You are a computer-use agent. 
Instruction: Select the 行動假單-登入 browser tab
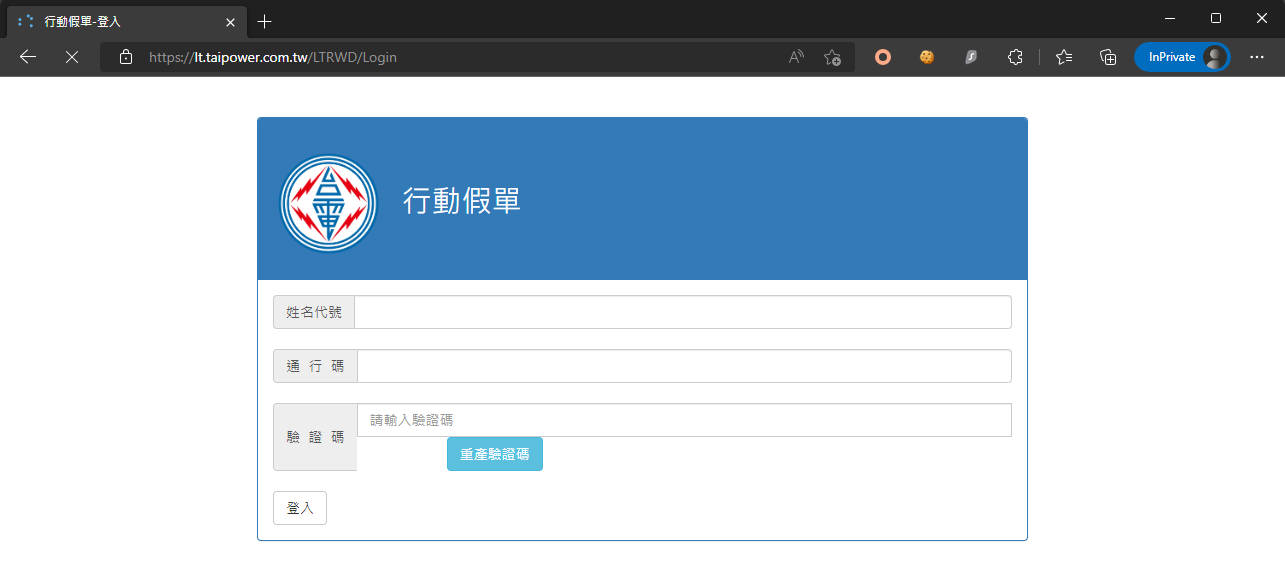pos(125,21)
